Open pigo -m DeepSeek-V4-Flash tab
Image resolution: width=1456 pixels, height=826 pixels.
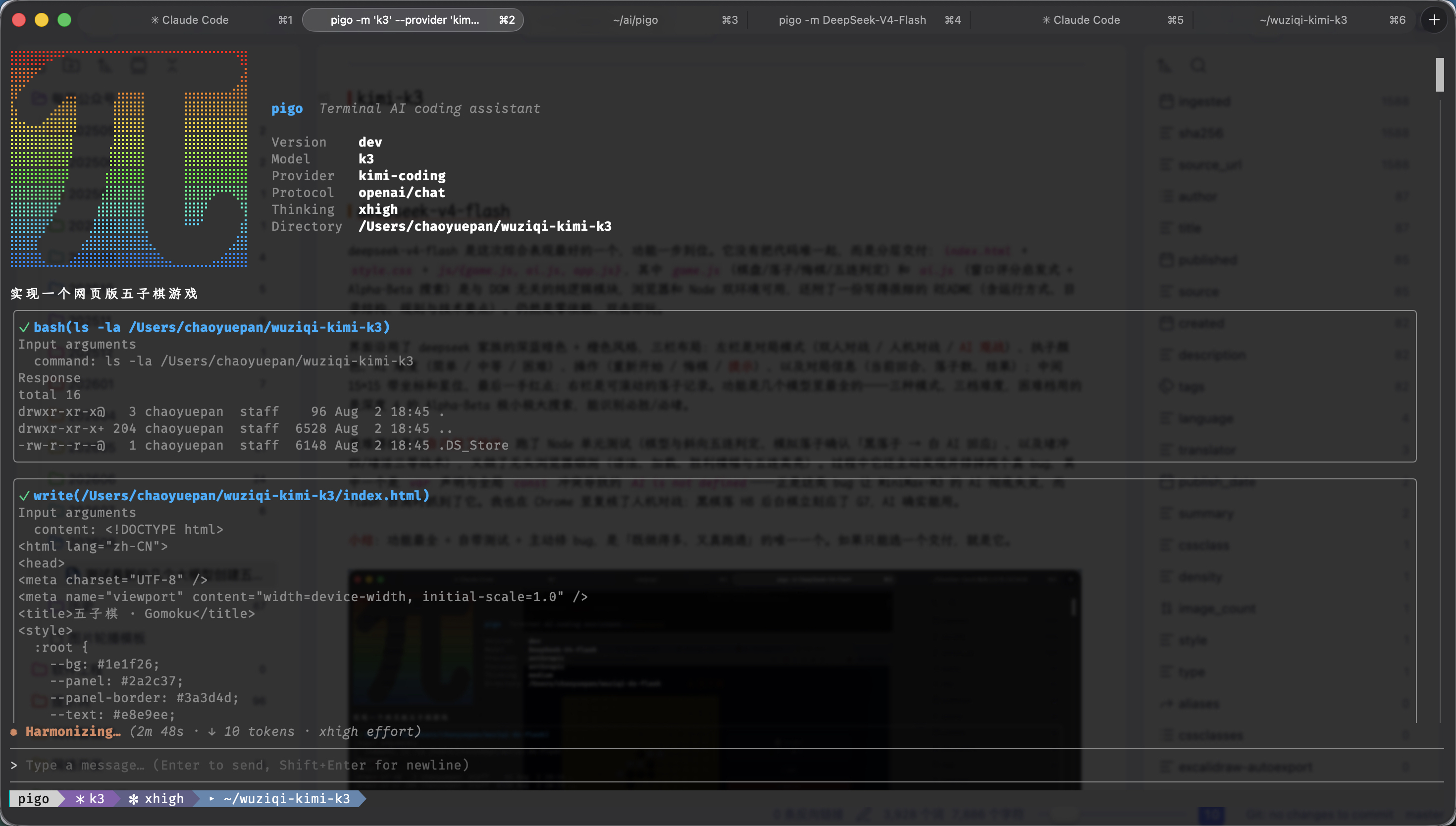(852, 20)
